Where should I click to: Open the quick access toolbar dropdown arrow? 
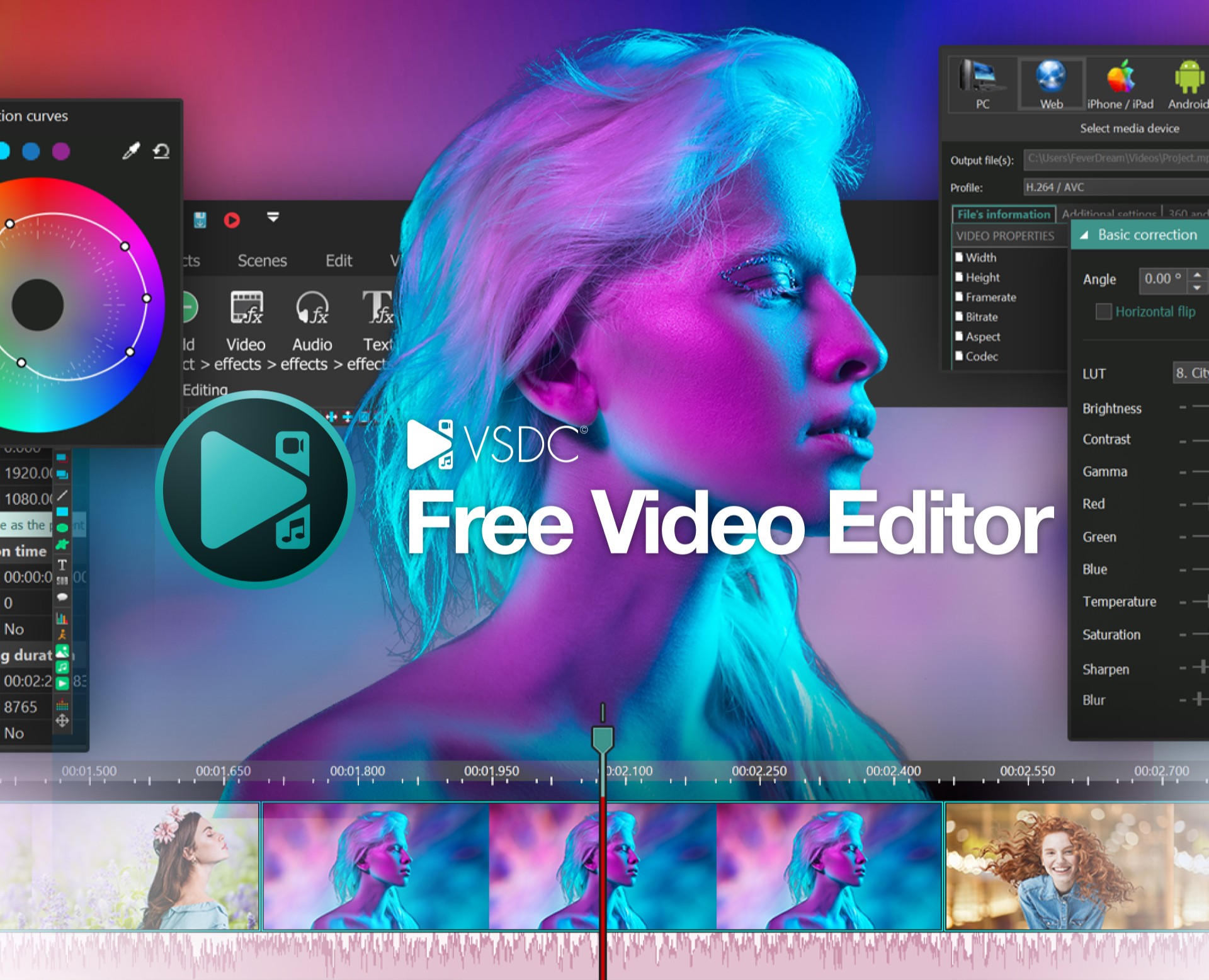point(273,217)
